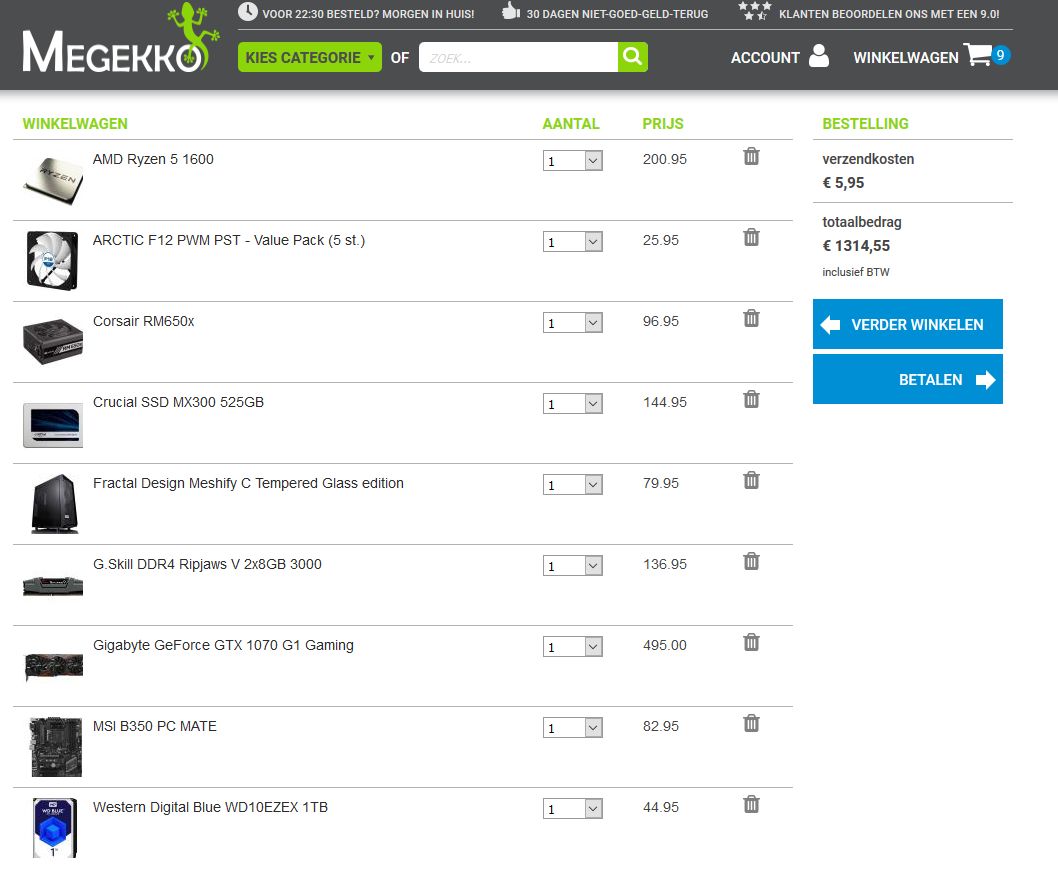Change quantity of Gigabyte GeForce GTX 1070
The width and height of the screenshot is (1058, 884).
(x=572, y=646)
